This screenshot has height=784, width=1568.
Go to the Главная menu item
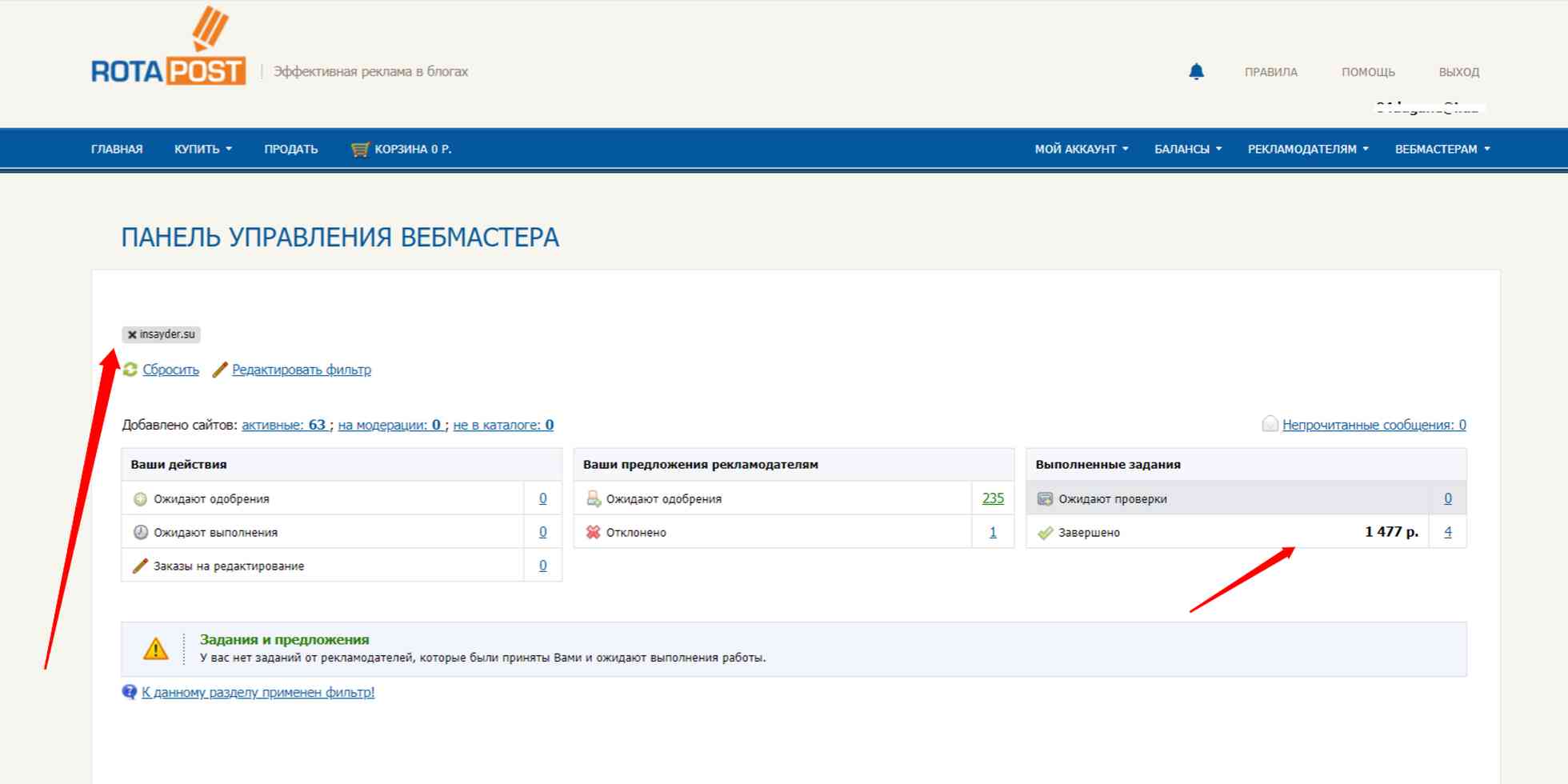(x=117, y=150)
